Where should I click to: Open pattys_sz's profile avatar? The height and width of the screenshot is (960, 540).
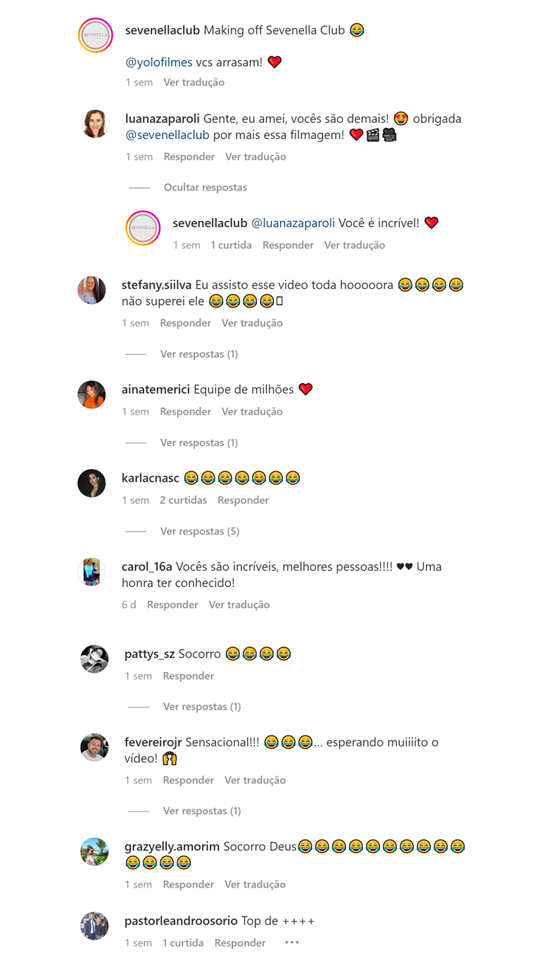tap(94, 659)
